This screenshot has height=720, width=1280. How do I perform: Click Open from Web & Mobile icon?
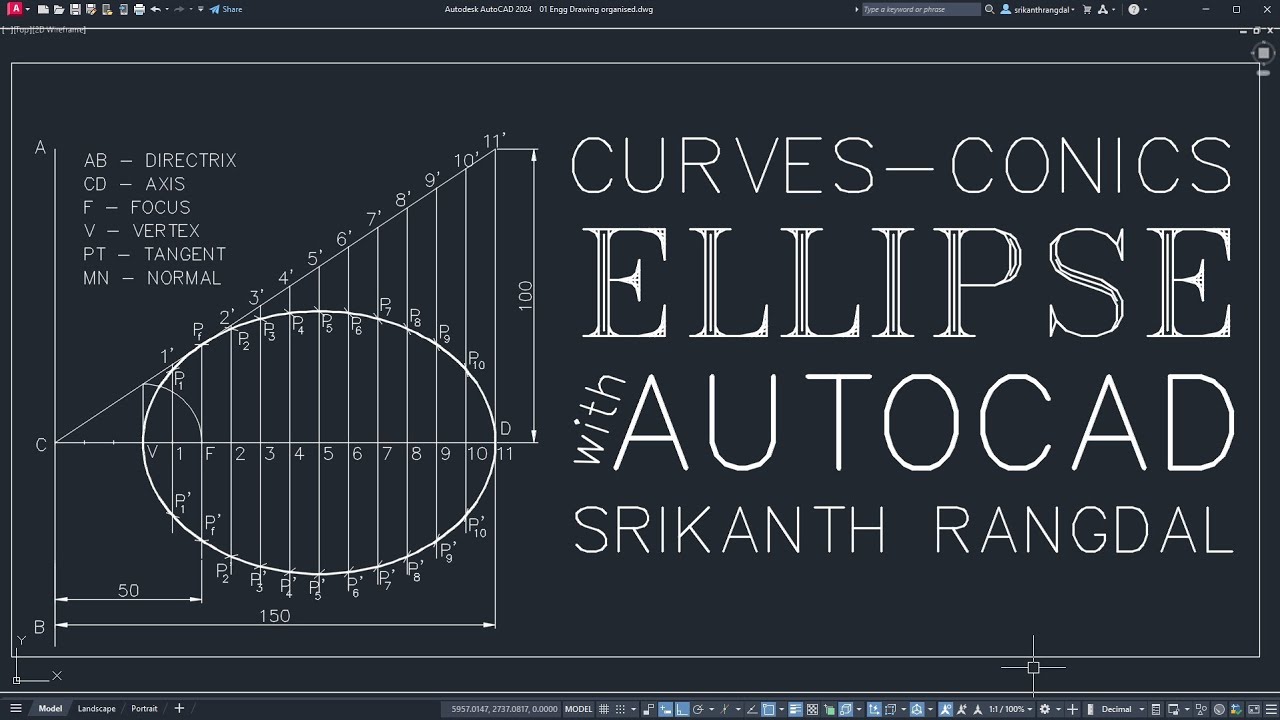107,9
